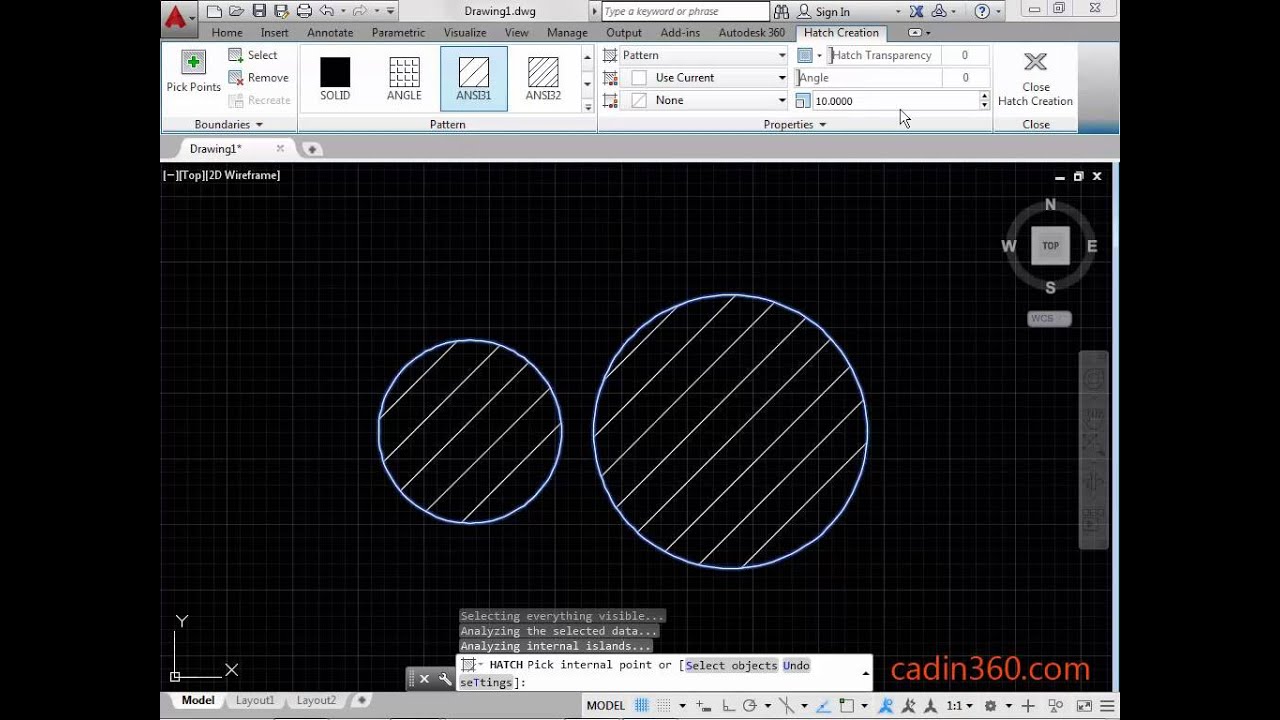Image resolution: width=1280 pixels, height=720 pixels.
Task: Choose the ANSI32 hatch pattern
Action: [x=543, y=78]
